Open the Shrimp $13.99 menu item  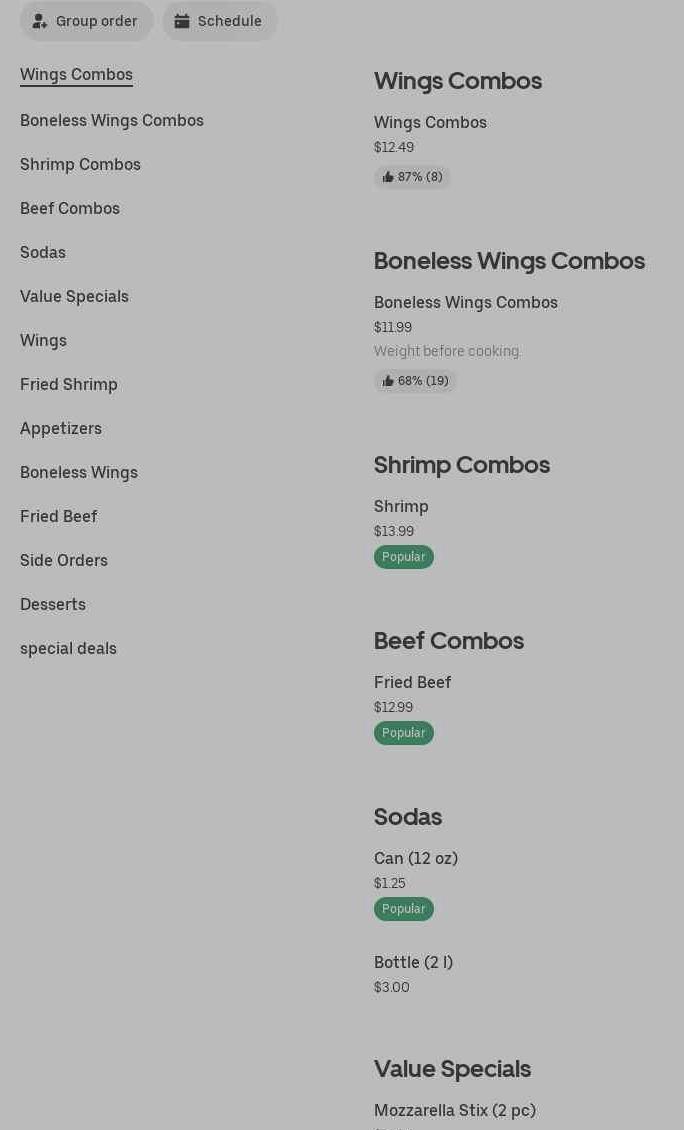pyautogui.click(x=401, y=507)
